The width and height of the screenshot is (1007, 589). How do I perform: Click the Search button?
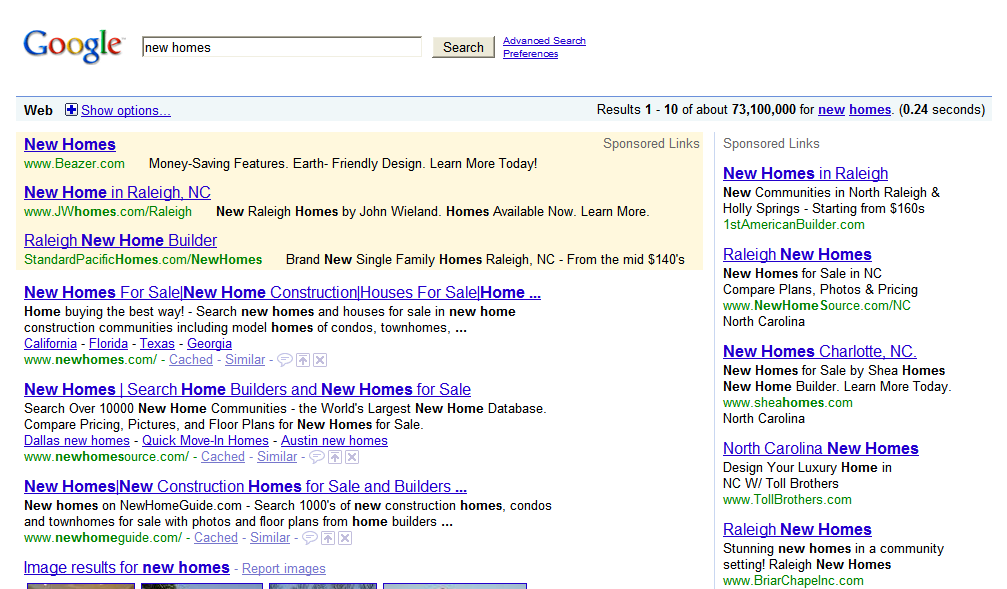(463, 47)
